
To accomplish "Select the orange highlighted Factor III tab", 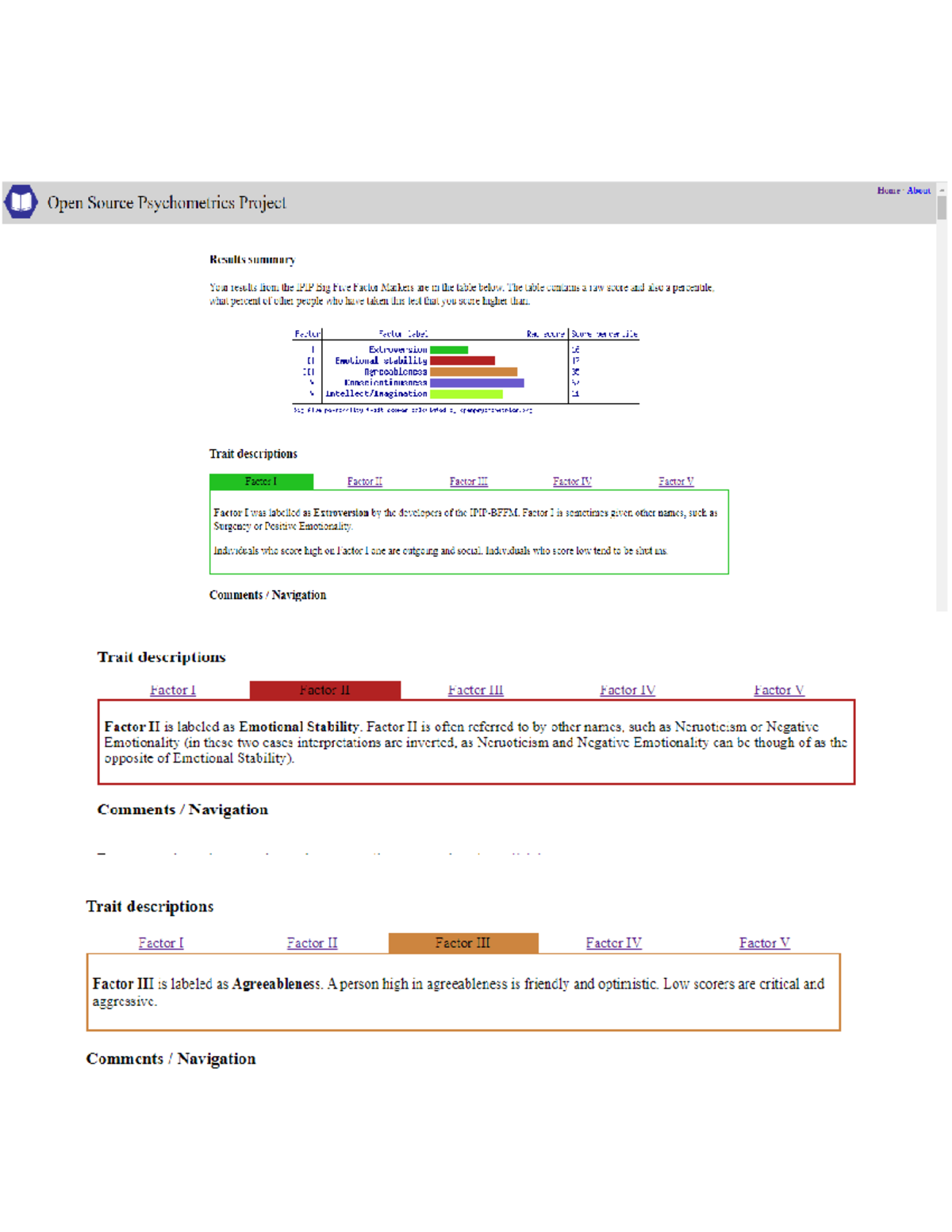I will 463,943.
